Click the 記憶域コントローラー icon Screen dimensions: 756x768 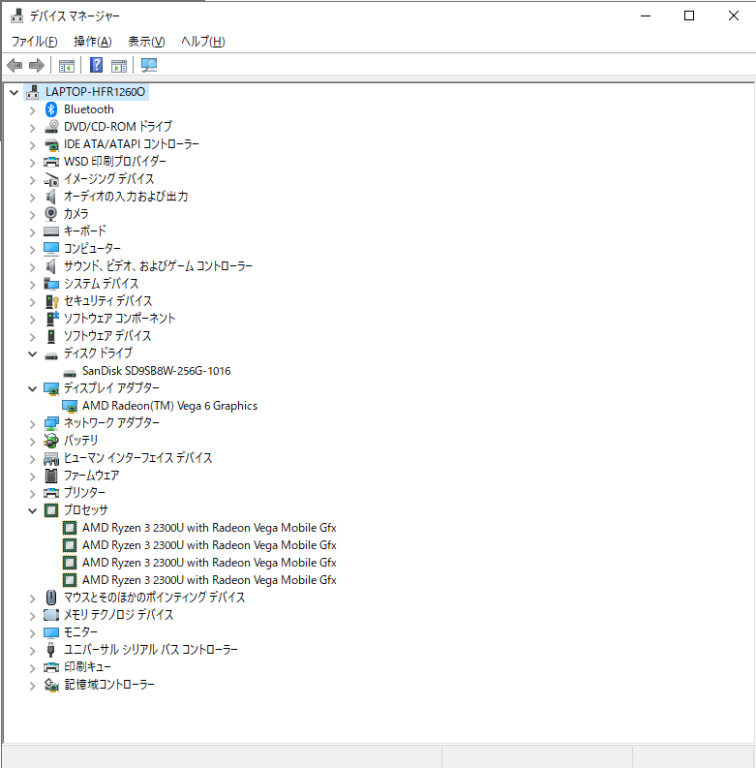pos(51,685)
